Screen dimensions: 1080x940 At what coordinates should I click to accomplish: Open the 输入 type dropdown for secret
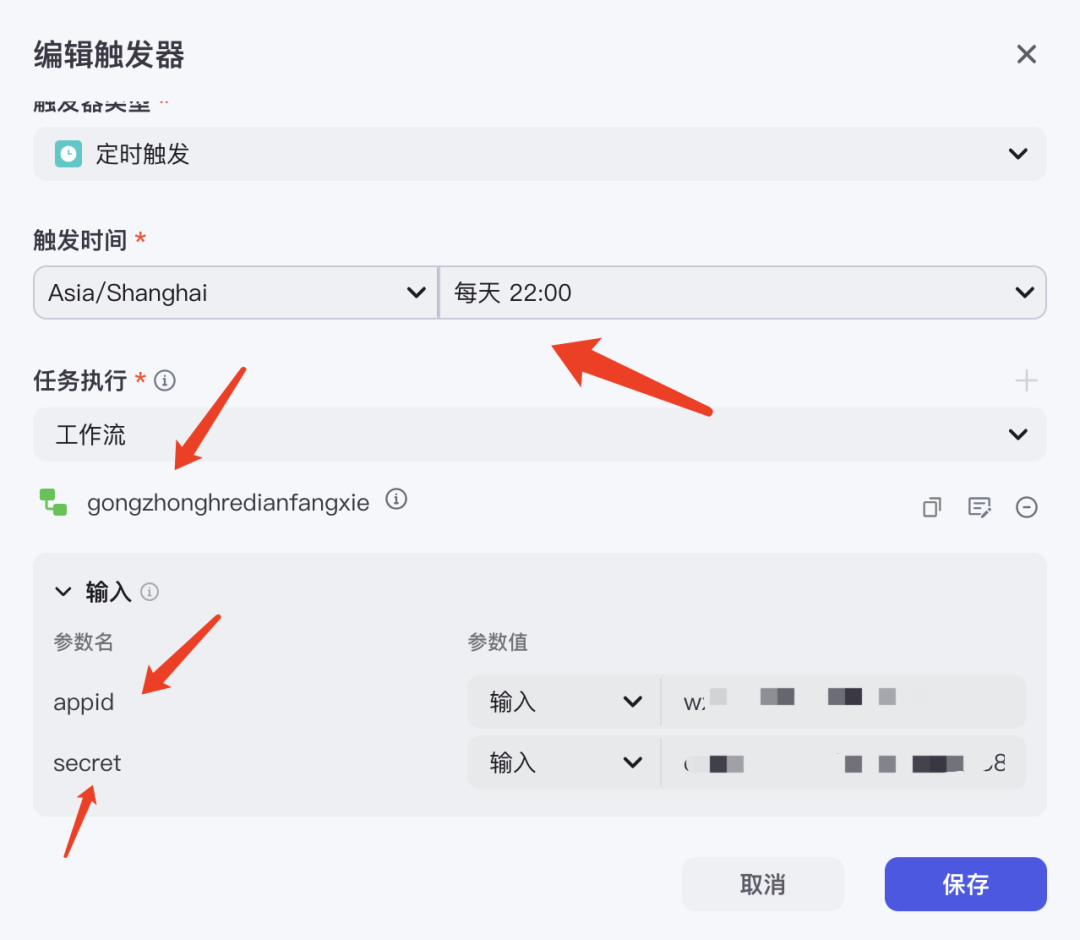[564, 762]
